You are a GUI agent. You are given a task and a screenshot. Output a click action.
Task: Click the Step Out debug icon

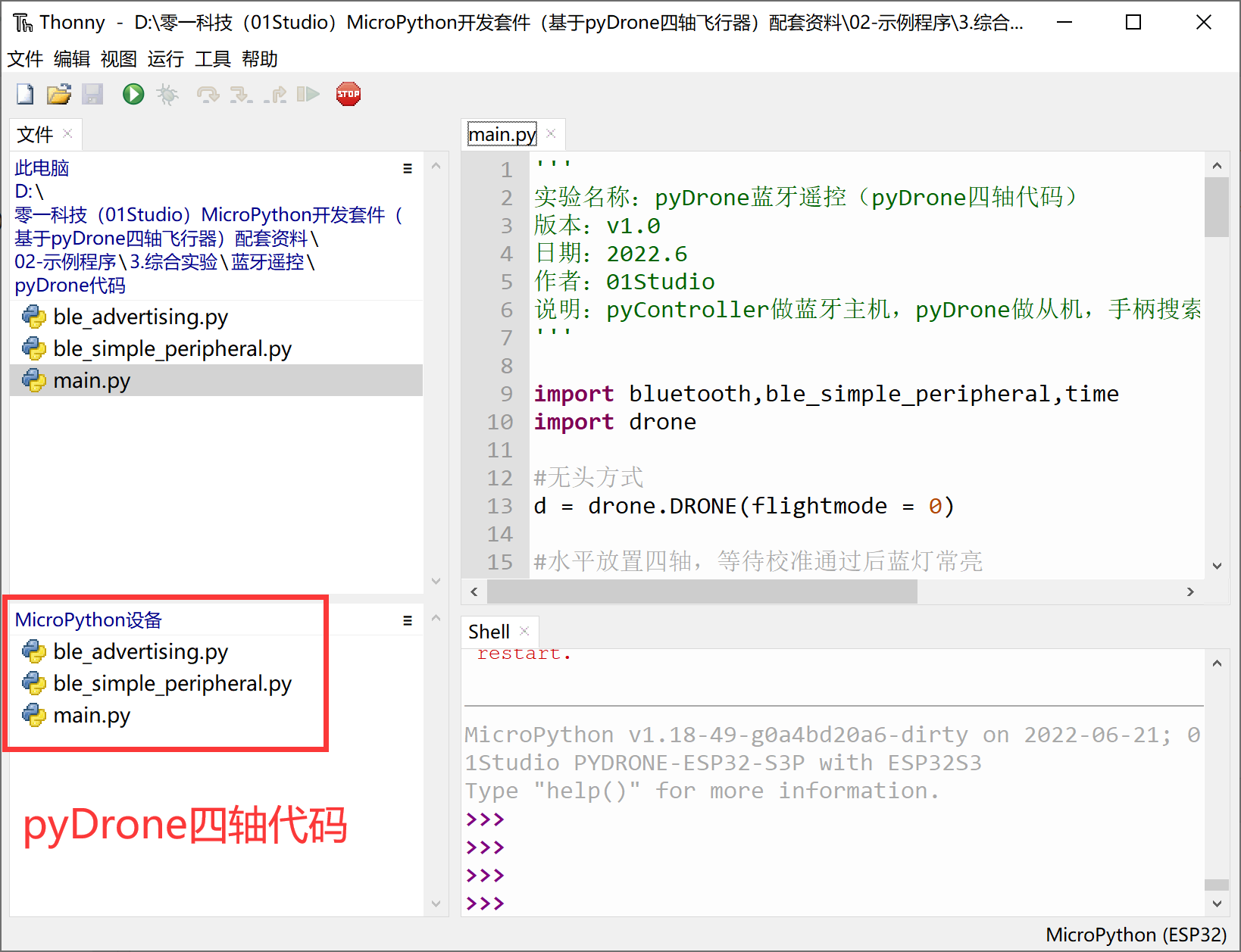[x=275, y=94]
